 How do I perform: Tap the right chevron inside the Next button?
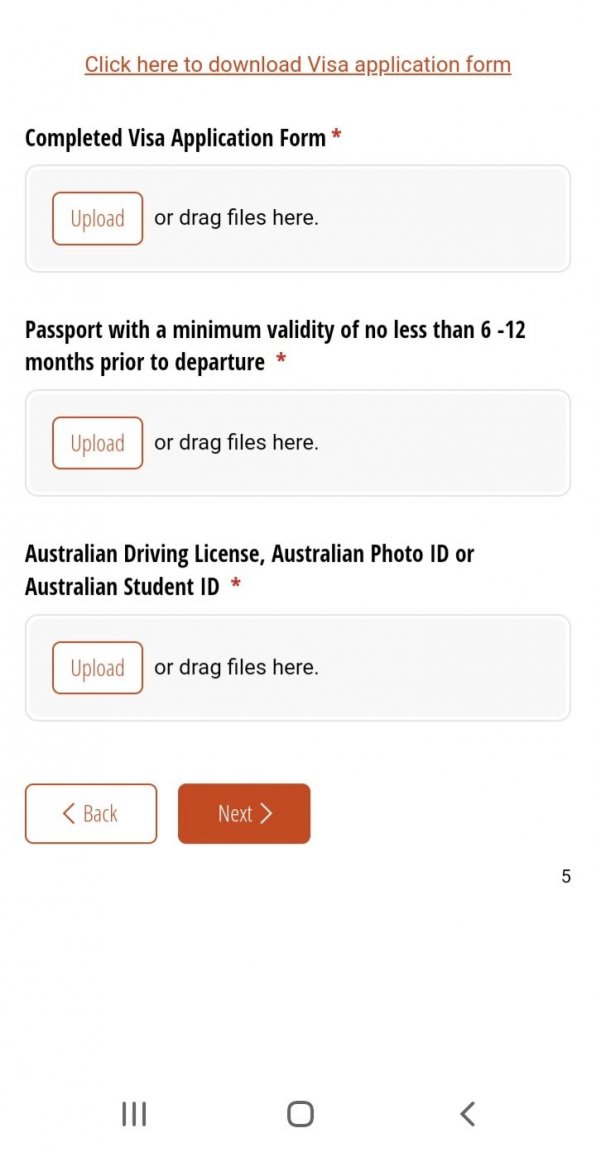266,813
